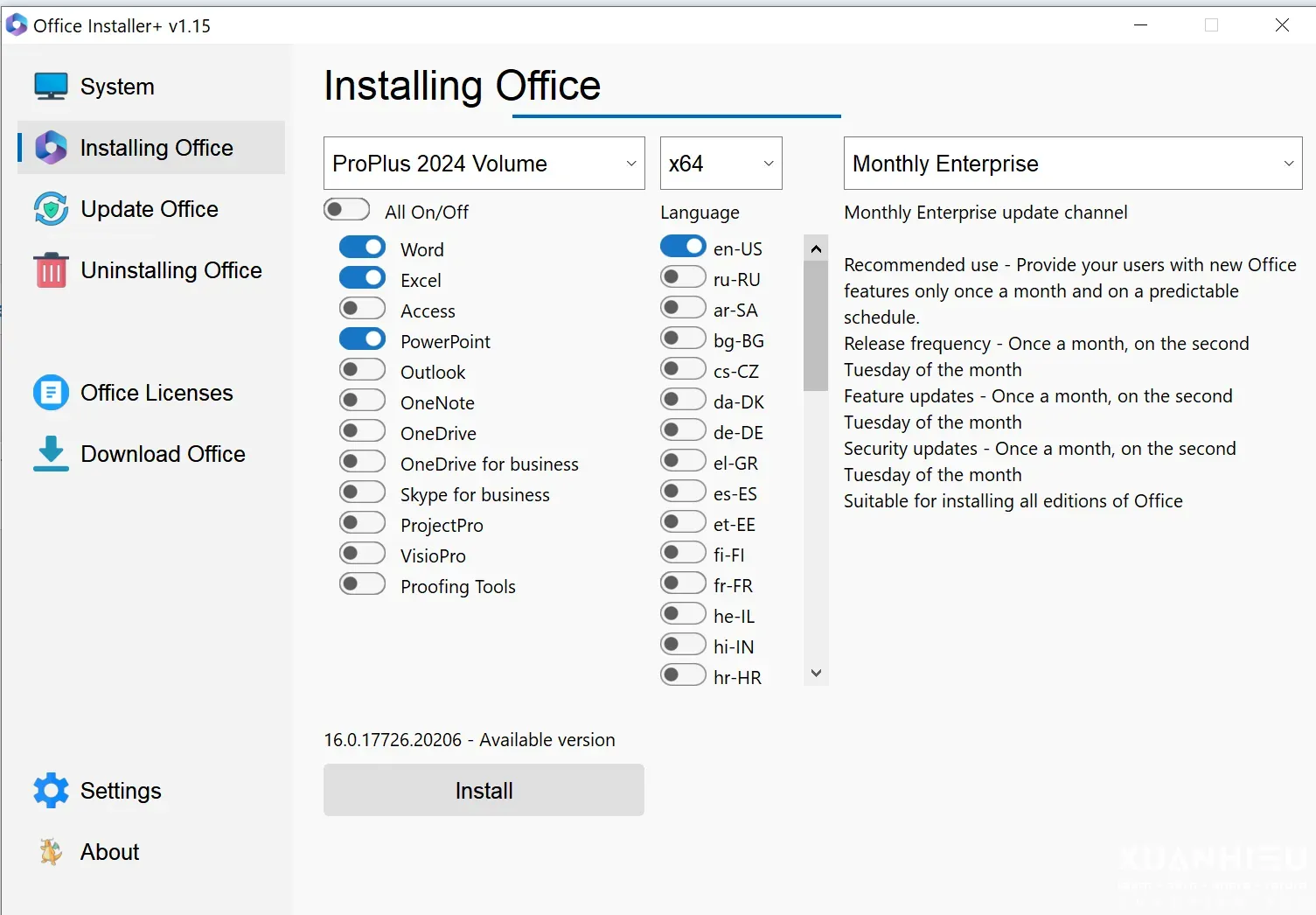
Task: Click the Download Office arrow icon
Action: 51,454
